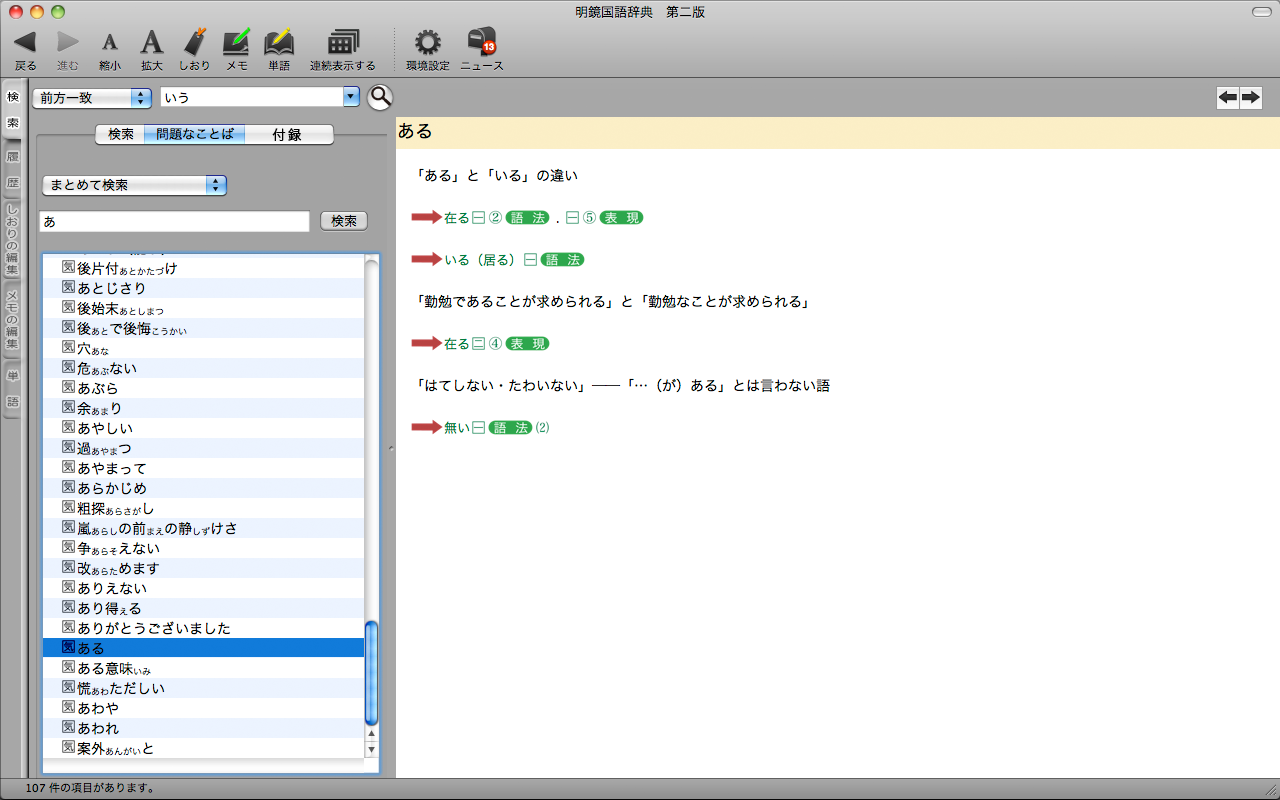Open the ニュース mailbox icon
1280x800 pixels.
pos(481,42)
